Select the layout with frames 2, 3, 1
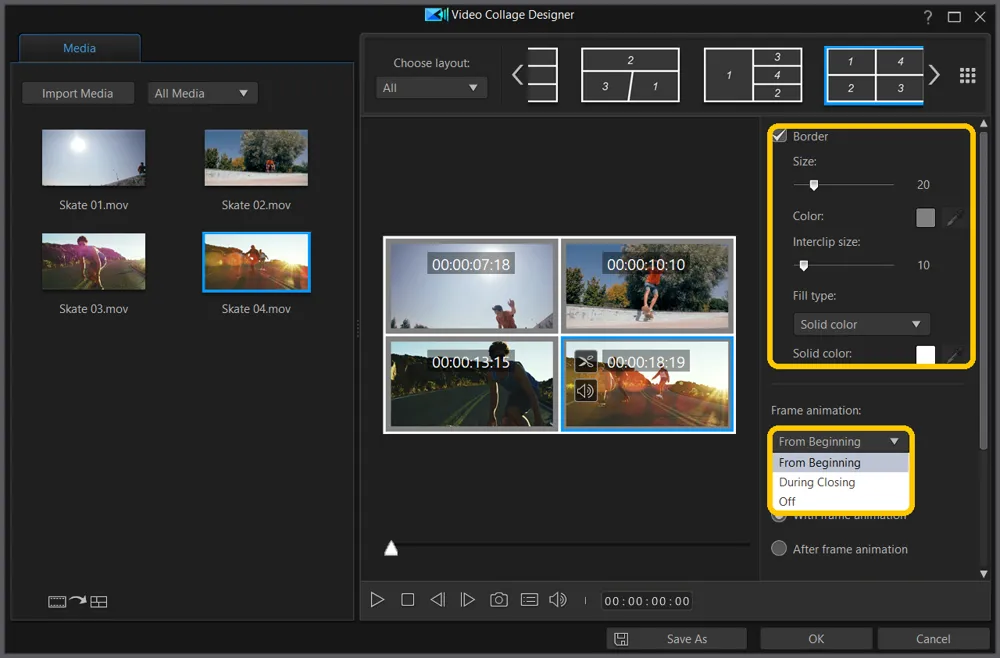This screenshot has height=658, width=1000. pos(630,75)
